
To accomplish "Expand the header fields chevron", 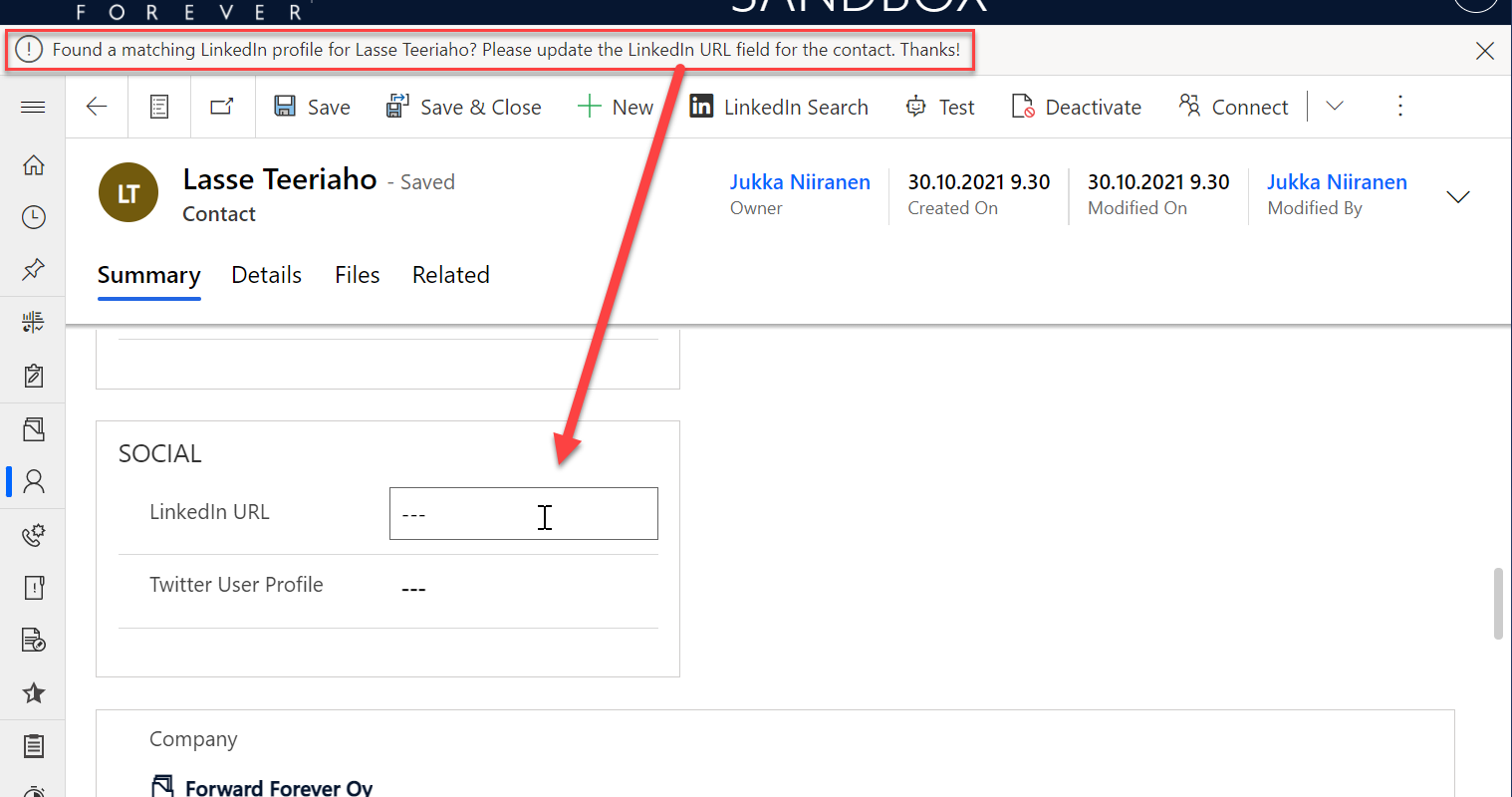I will tap(1458, 197).
